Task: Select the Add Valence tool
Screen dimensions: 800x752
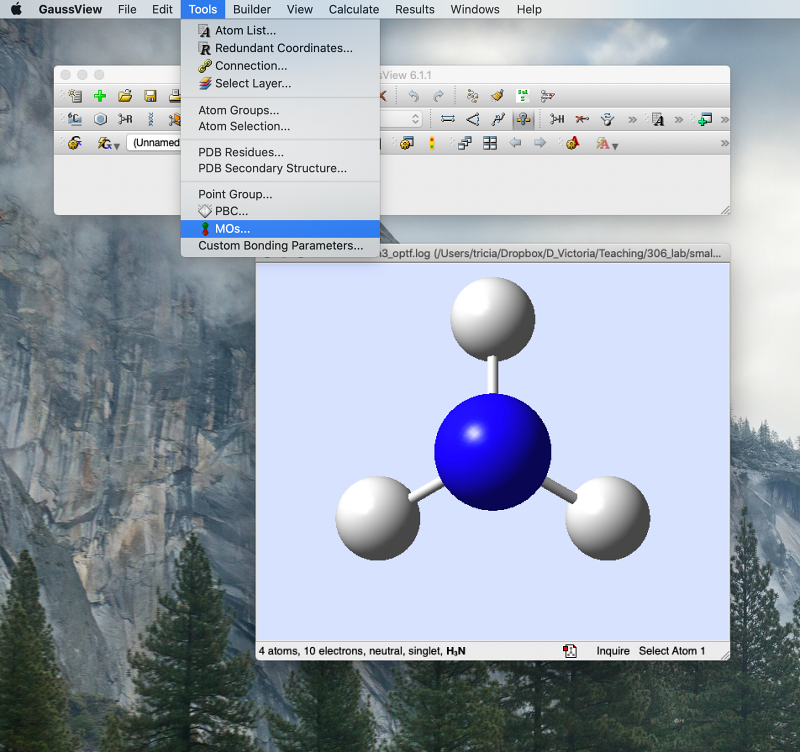Action: (x=557, y=119)
